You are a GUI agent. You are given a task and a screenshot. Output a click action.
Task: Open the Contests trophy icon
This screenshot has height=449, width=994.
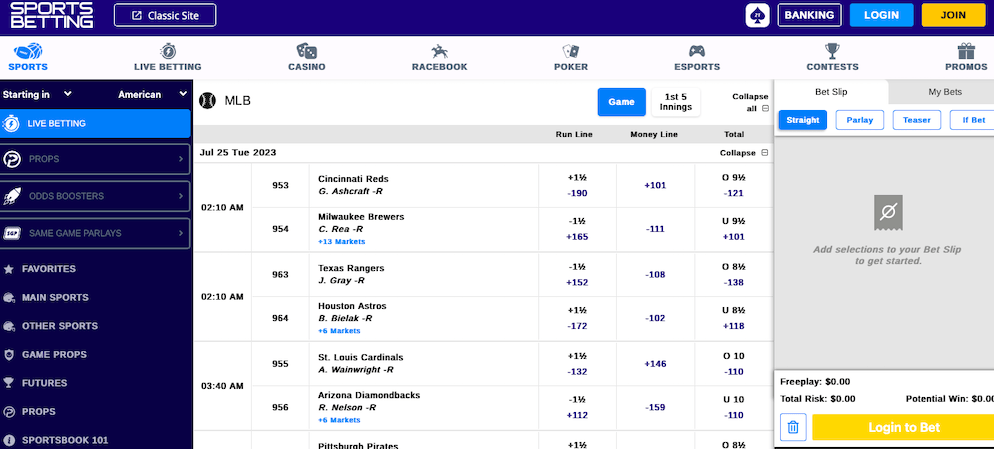(x=832, y=51)
